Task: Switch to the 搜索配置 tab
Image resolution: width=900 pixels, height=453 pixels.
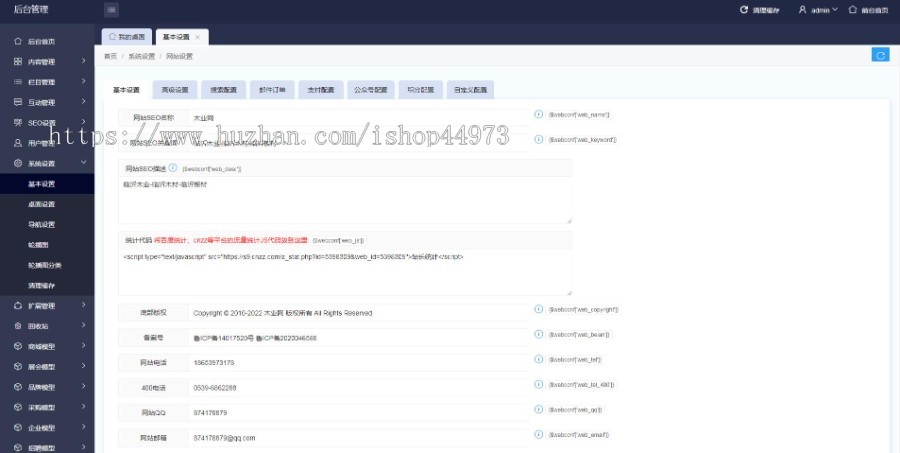Action: (x=224, y=90)
